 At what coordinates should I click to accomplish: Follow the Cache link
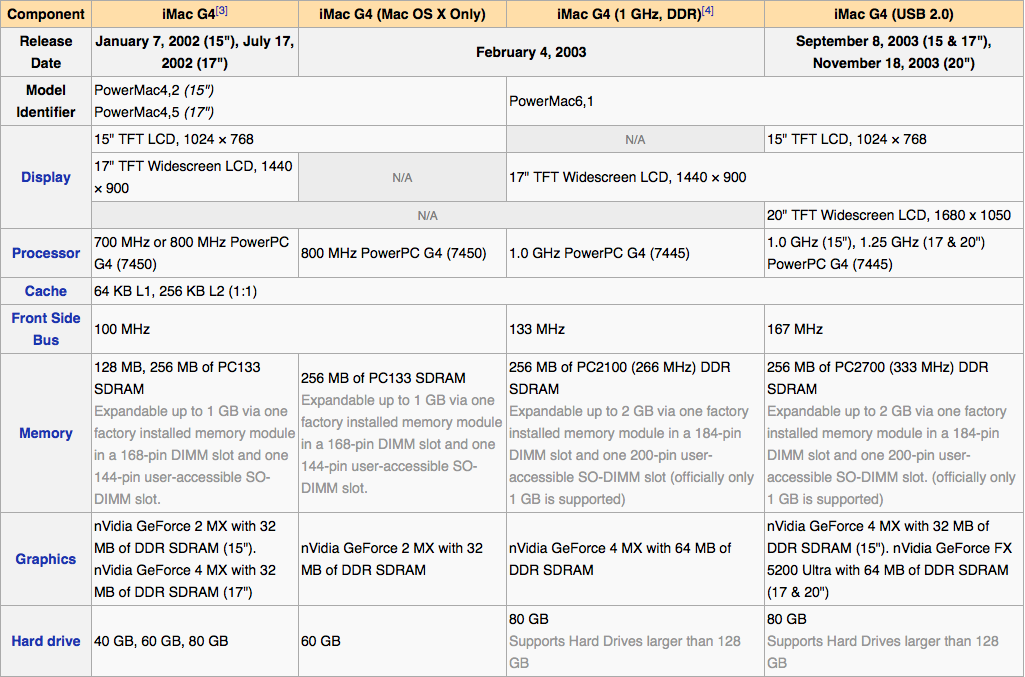[x=46, y=291]
